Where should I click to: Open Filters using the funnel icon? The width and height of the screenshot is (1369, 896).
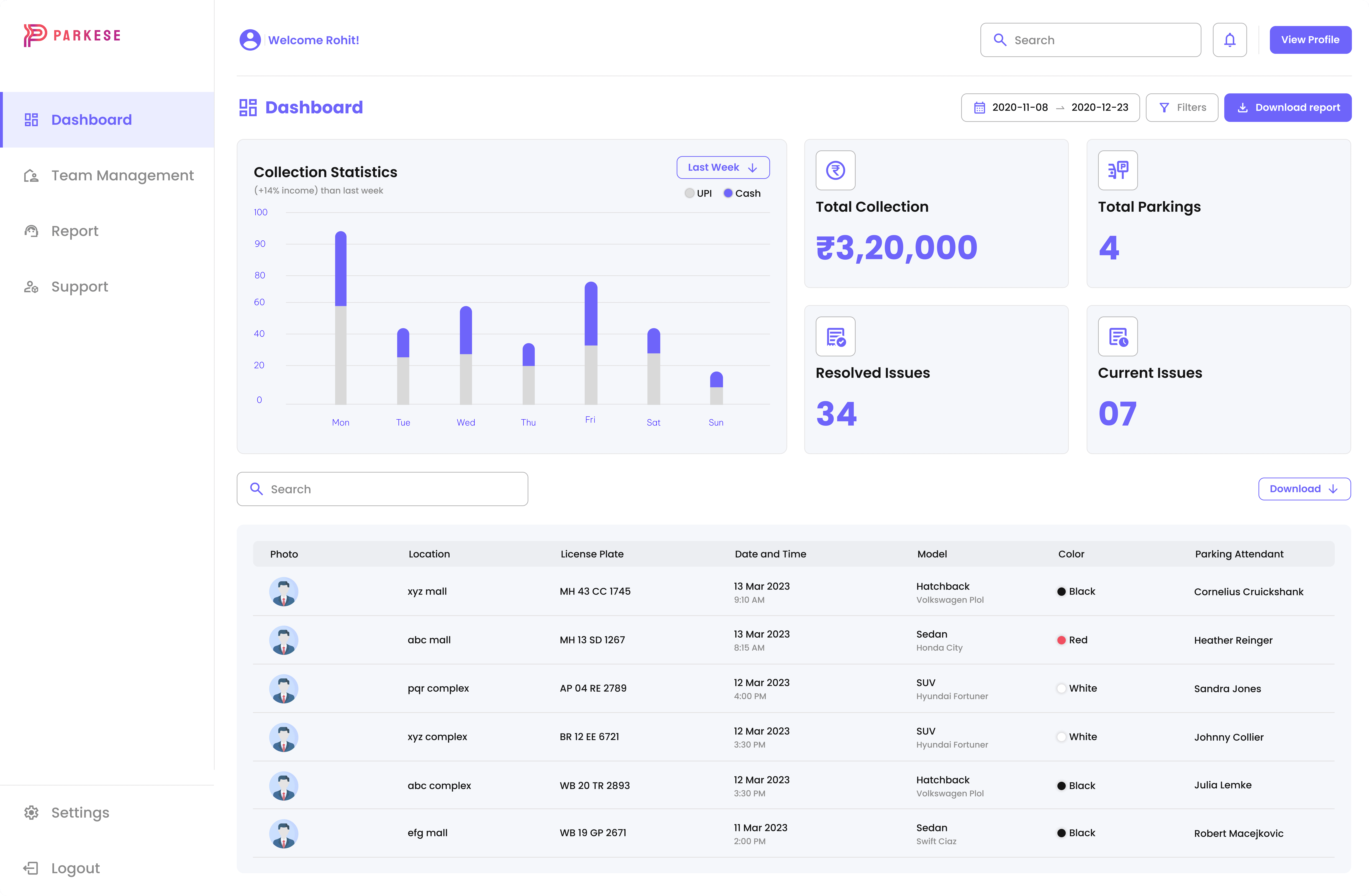(x=1164, y=107)
